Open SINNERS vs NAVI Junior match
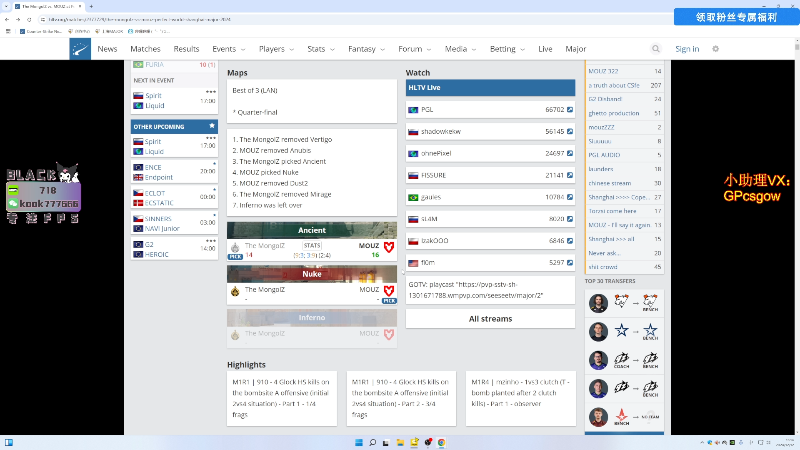 [174, 223]
